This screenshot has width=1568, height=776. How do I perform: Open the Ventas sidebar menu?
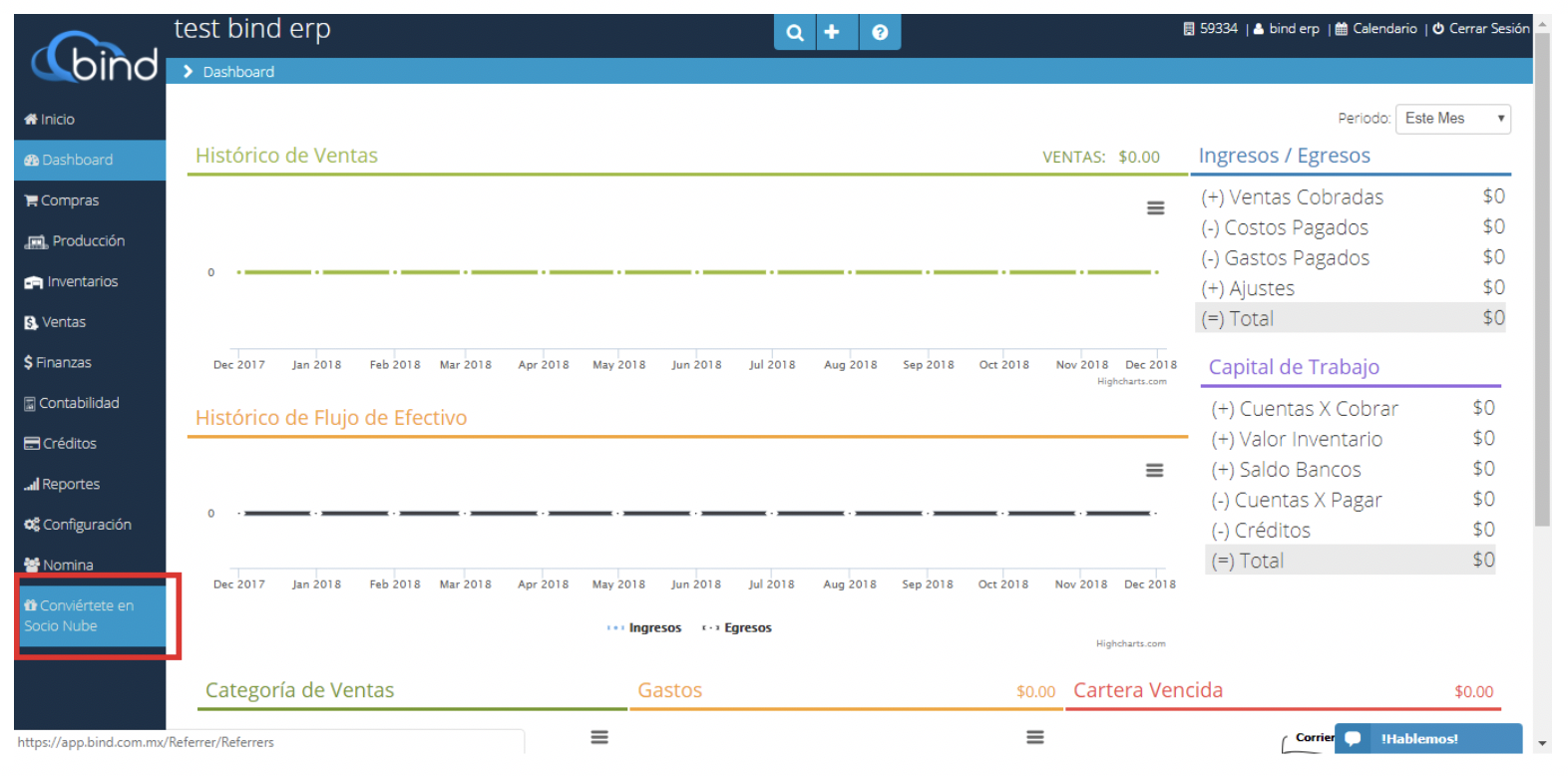[90, 322]
